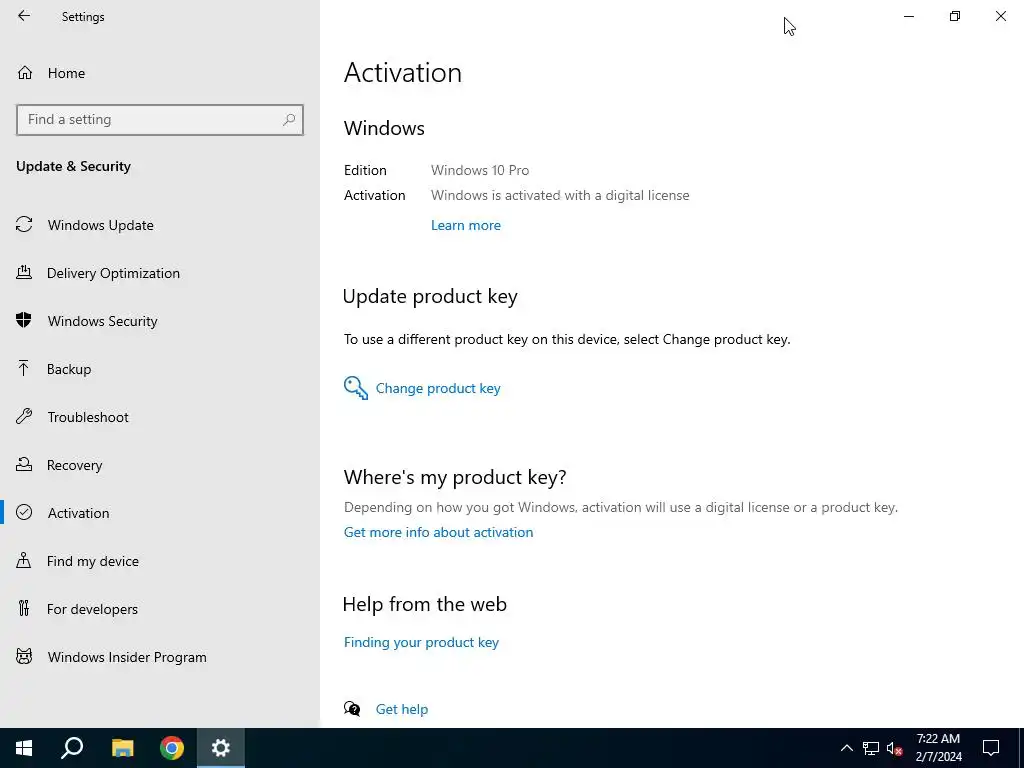This screenshot has height=768, width=1024.
Task: Open Windows Insider Program settings
Action: [x=127, y=657]
